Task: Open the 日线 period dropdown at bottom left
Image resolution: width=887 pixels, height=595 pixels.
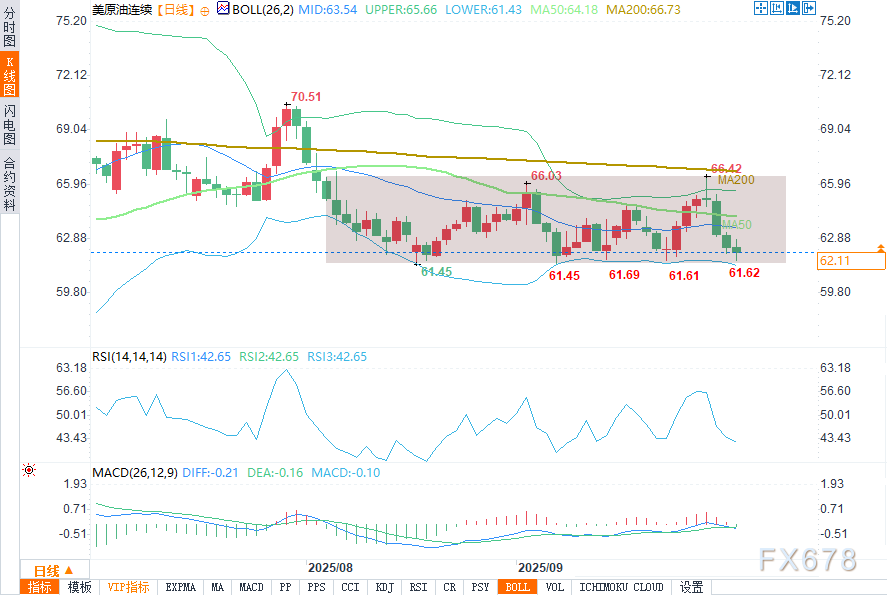Action: click(45, 570)
